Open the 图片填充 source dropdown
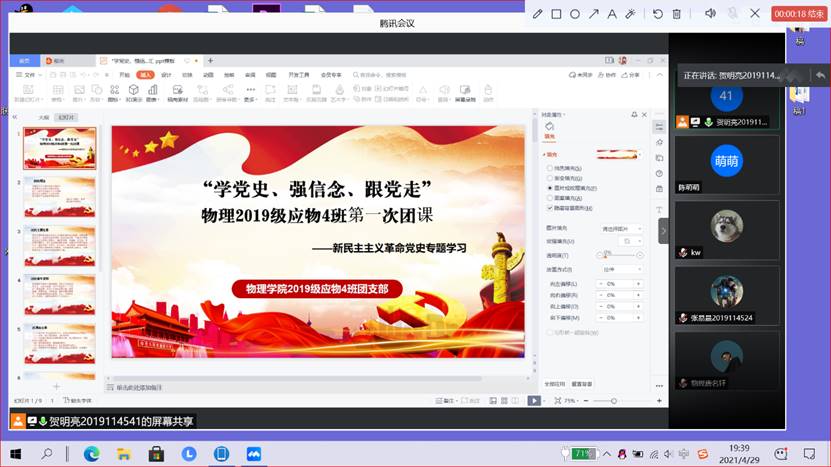Viewport: 831px width, 467px height. point(624,229)
